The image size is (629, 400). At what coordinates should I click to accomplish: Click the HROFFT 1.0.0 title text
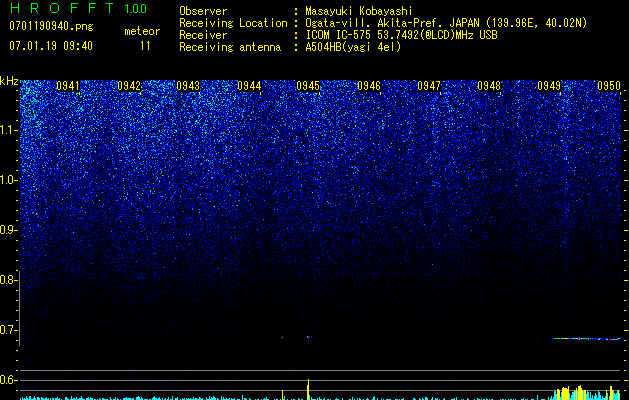[x=78, y=8]
